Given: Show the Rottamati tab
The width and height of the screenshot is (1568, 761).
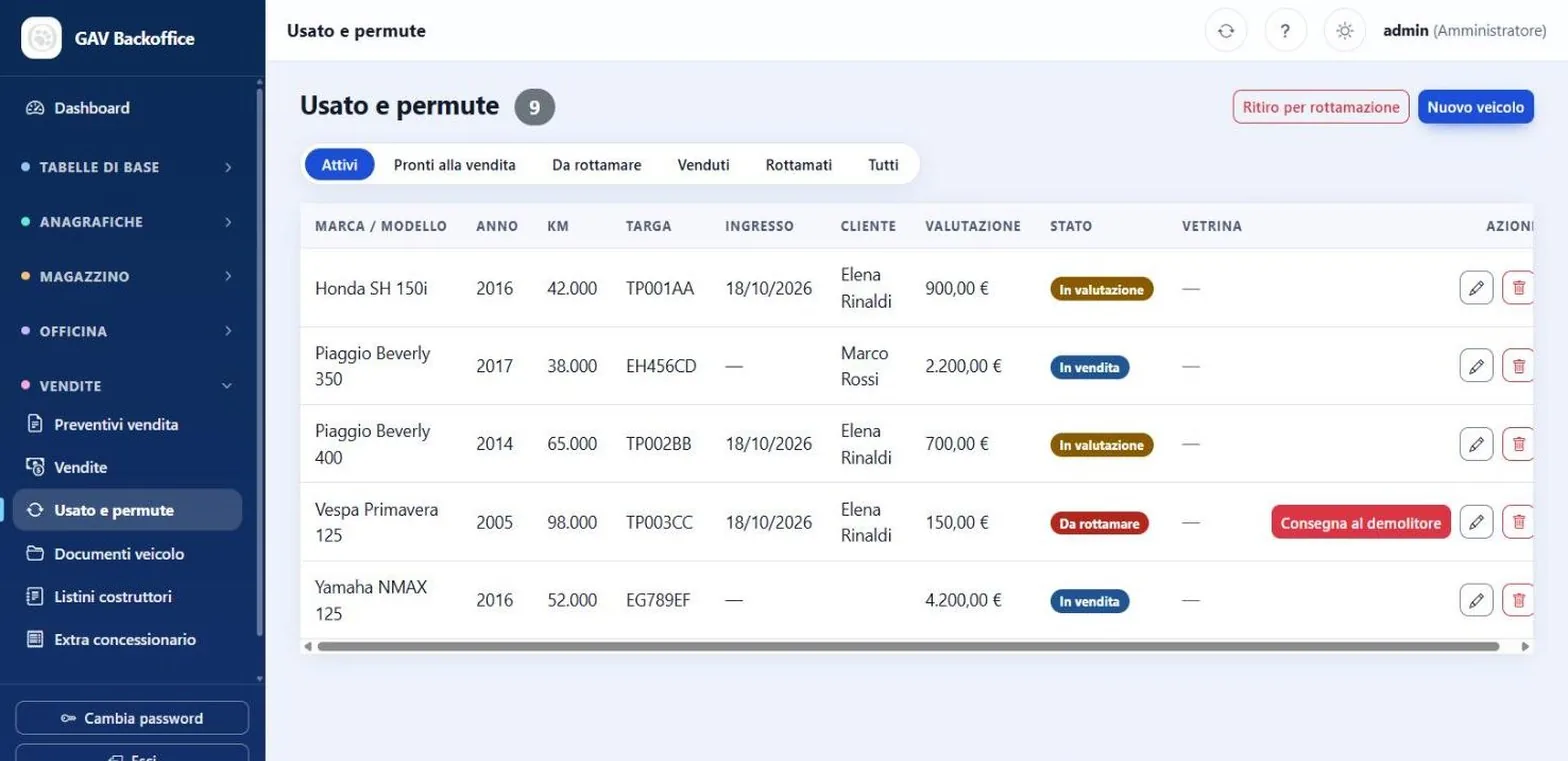Looking at the screenshot, I should (799, 165).
